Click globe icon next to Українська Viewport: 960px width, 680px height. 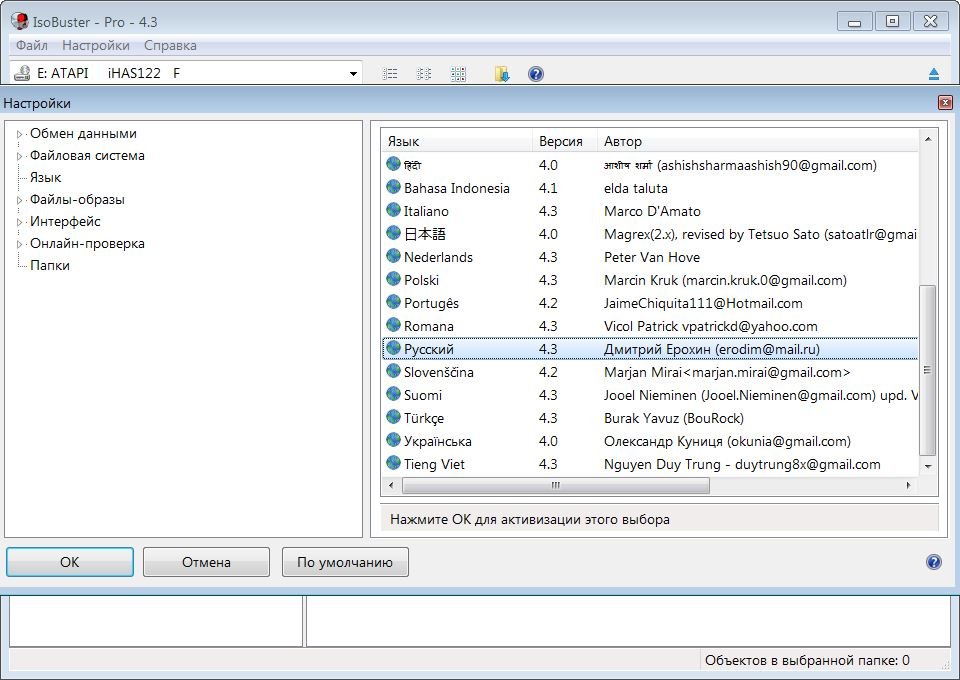pos(394,441)
